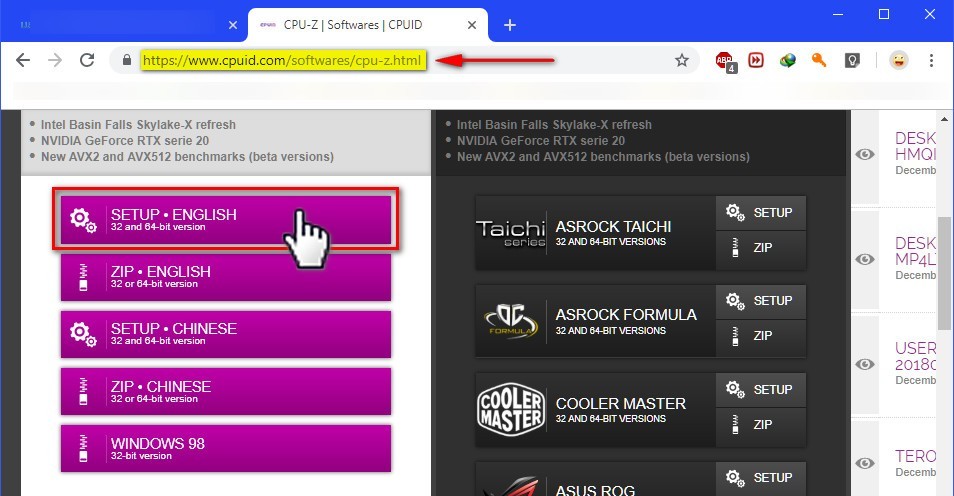
Task: Open the DESK MP4L validation link
Action: click(915, 251)
